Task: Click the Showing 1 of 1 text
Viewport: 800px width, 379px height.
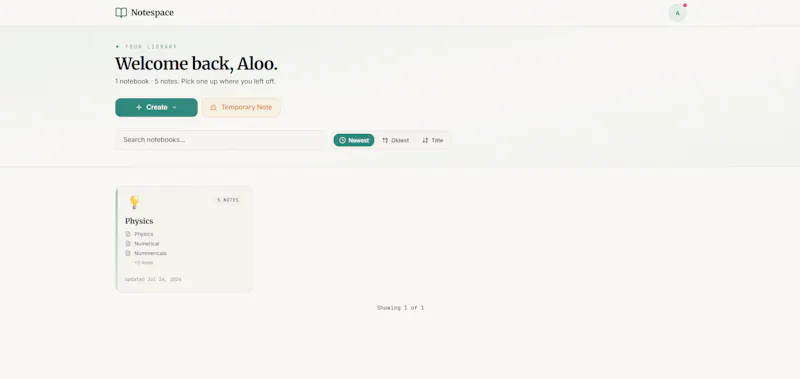Action: (x=401, y=308)
